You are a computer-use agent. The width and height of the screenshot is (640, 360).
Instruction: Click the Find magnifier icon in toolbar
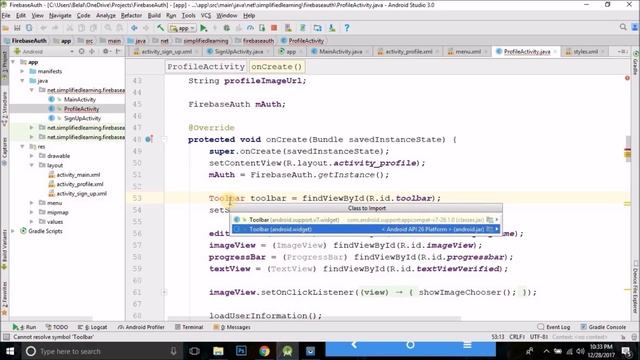[107, 28]
